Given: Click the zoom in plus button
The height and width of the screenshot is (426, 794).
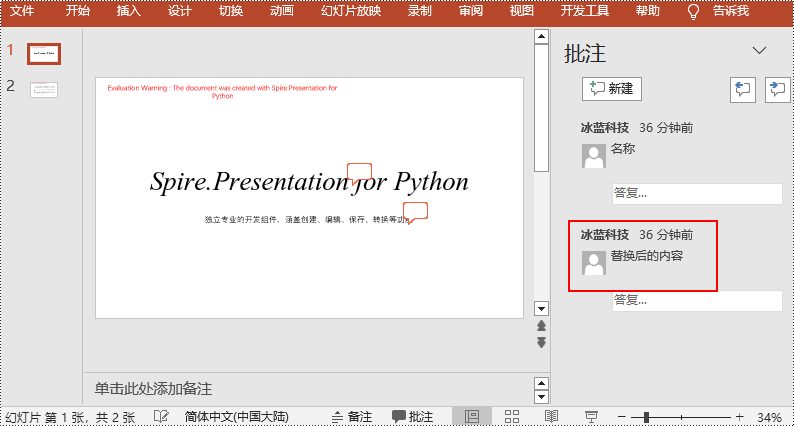Looking at the screenshot, I should tap(740, 417).
